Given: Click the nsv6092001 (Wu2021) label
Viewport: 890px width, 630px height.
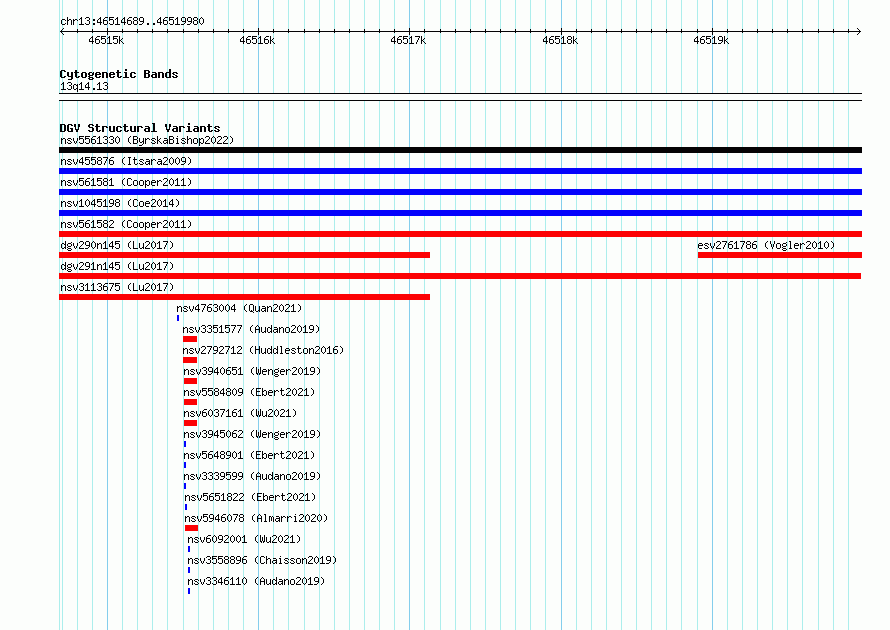Looking at the screenshot, I should pyautogui.click(x=244, y=539).
